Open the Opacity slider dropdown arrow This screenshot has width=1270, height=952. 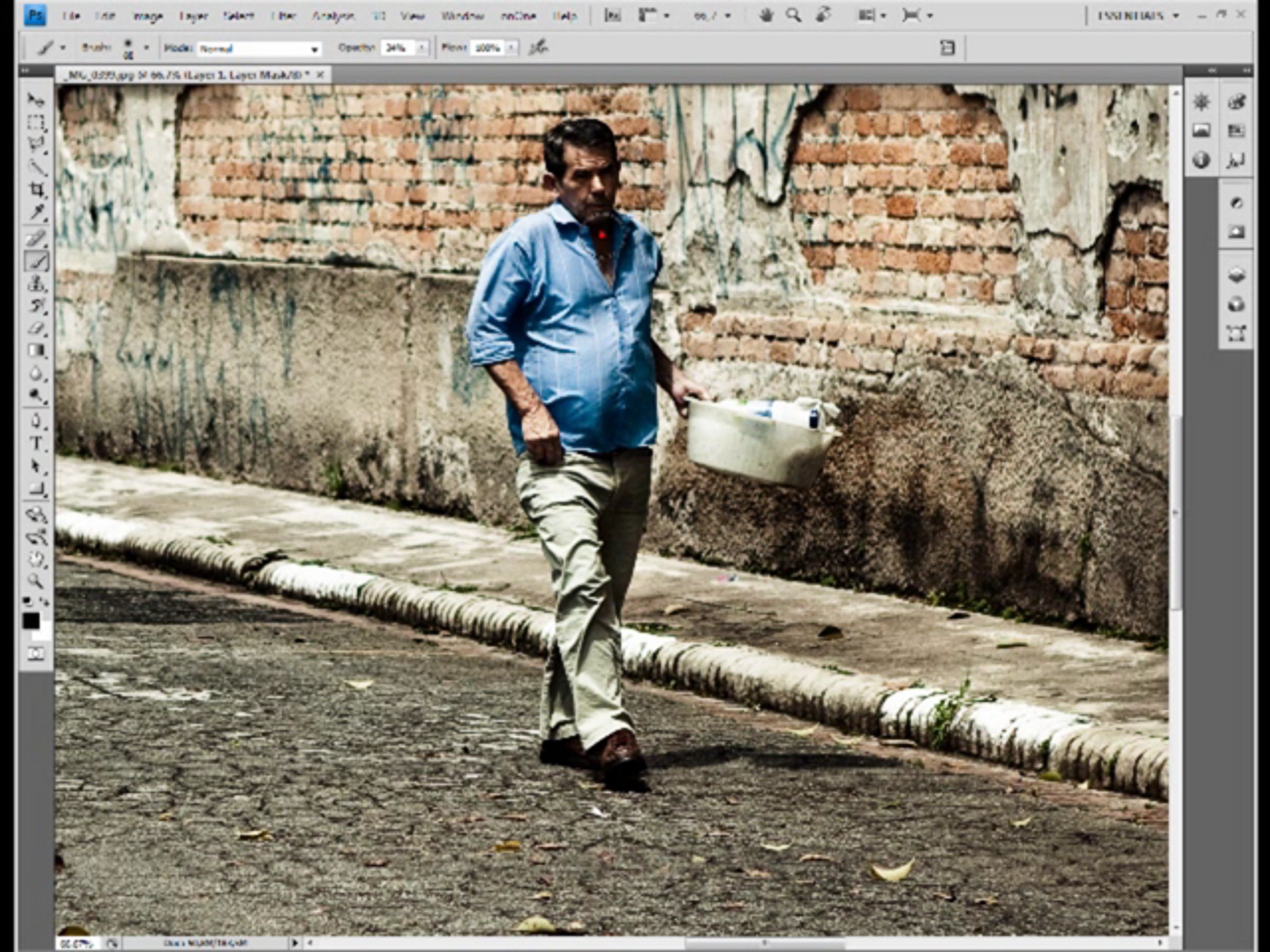[x=422, y=48]
